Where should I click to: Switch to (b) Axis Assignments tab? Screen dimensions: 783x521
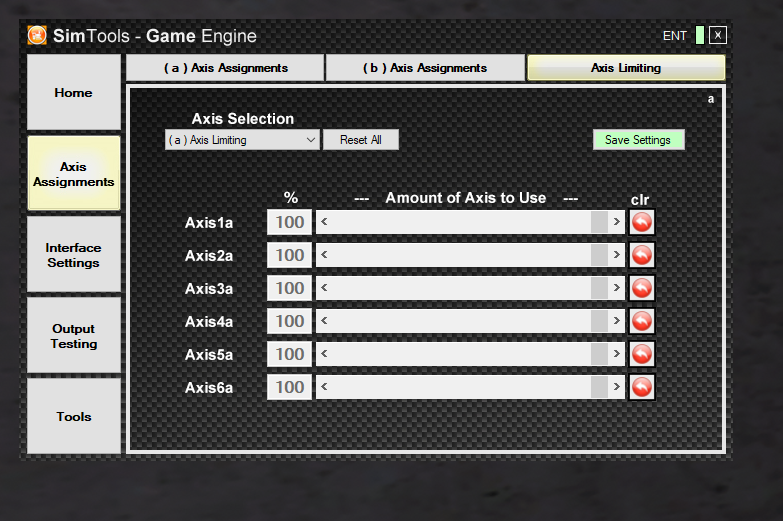tap(425, 67)
